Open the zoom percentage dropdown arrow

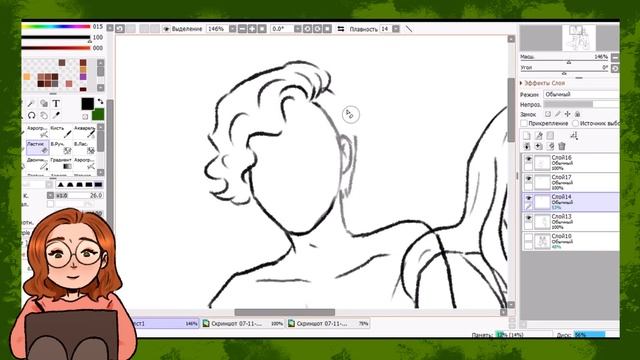(x=232, y=29)
